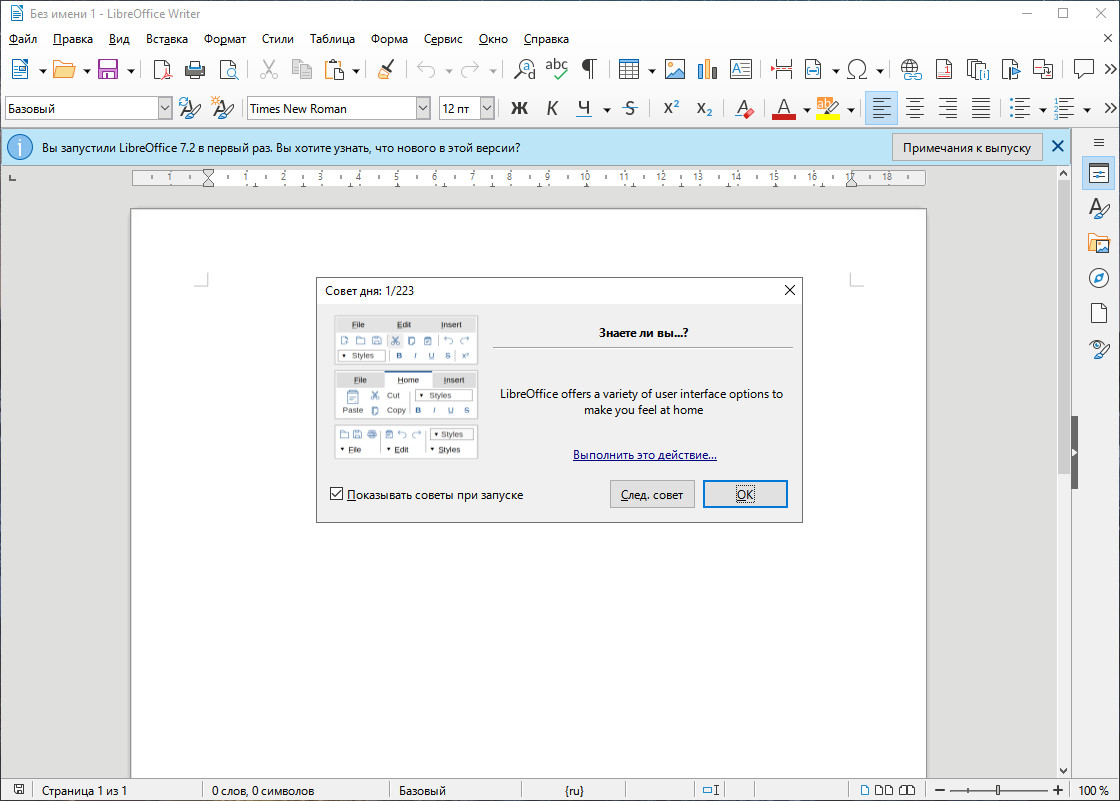This screenshot has height=801, width=1120.
Task: Open the Таблица menu
Action: (332, 39)
